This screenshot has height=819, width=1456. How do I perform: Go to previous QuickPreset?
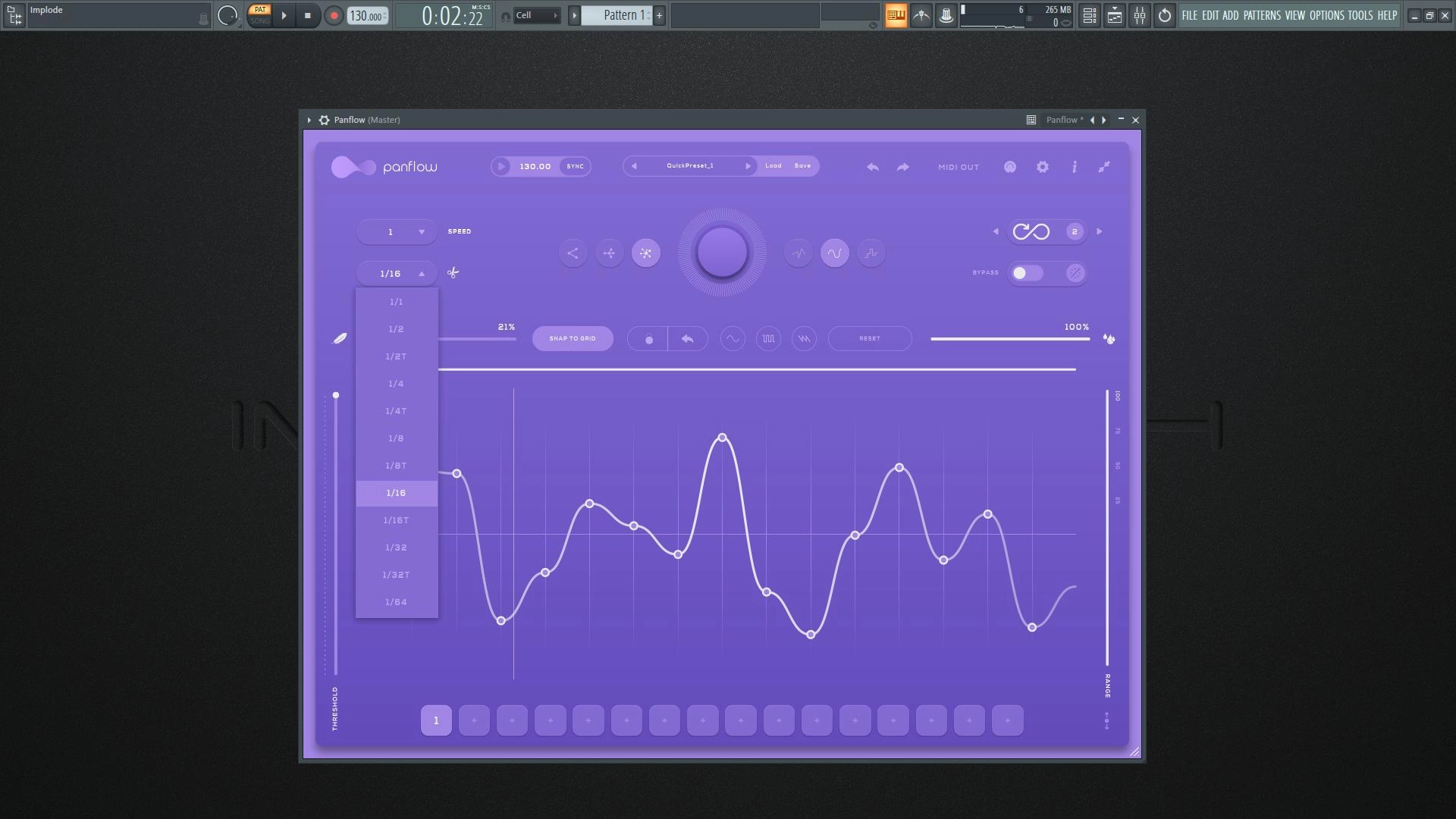pos(634,166)
